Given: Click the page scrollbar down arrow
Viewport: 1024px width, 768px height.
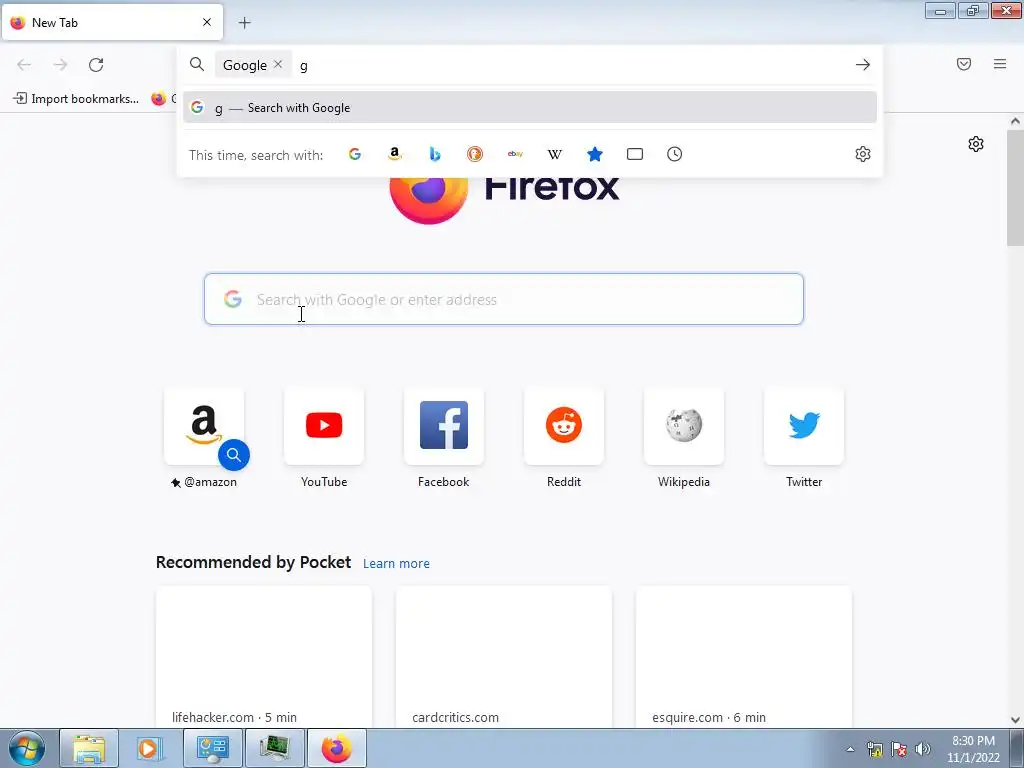Looking at the screenshot, I should coord(1015,720).
